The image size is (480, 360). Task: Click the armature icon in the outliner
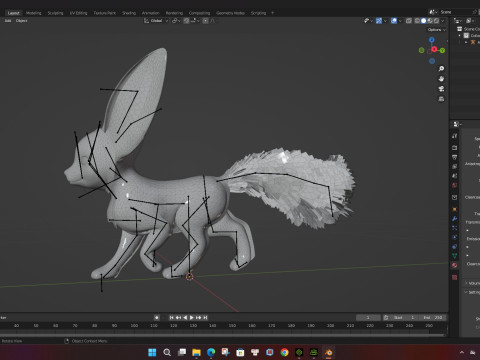473,42
